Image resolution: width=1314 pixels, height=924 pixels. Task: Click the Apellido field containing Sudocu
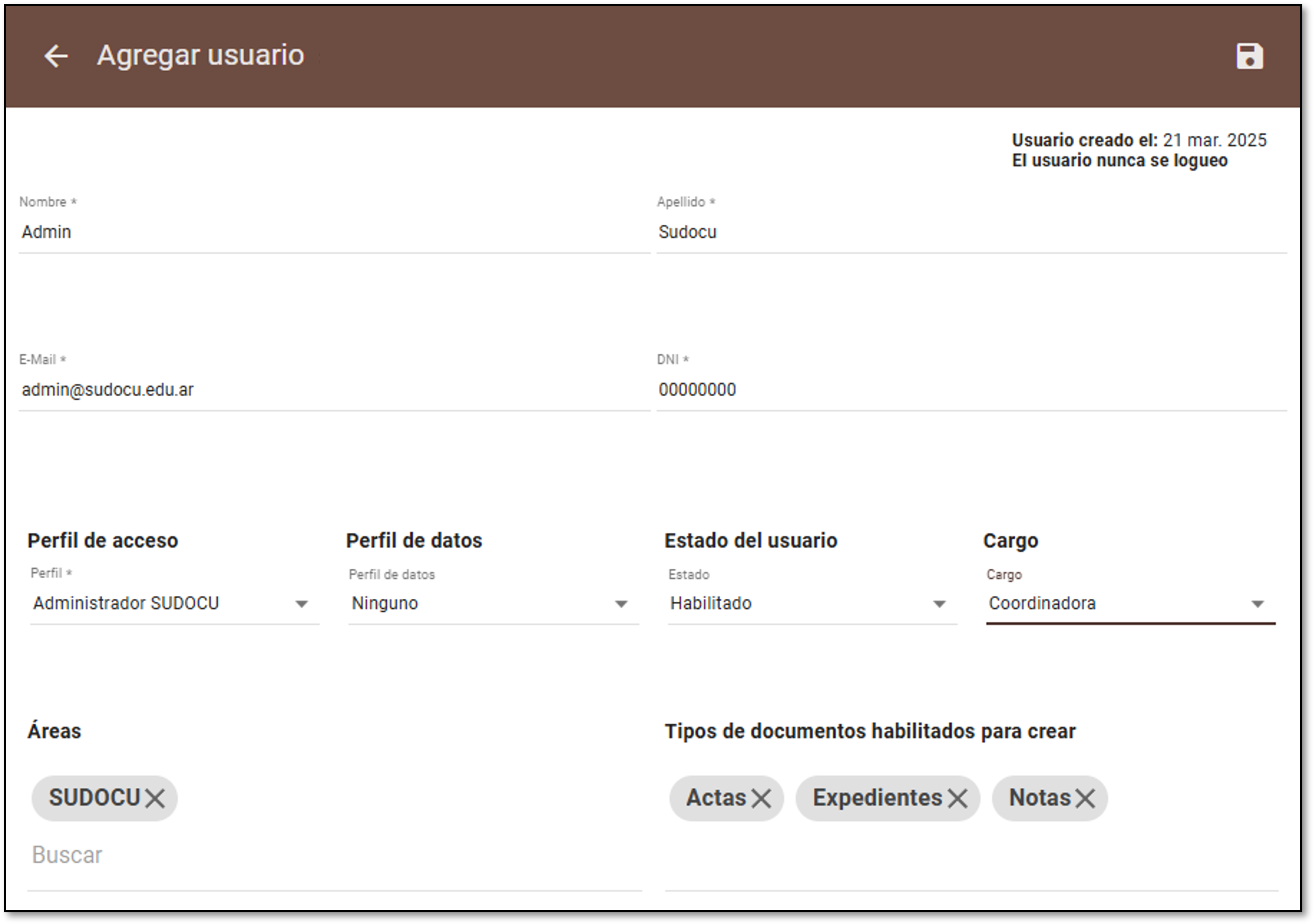[858, 231]
